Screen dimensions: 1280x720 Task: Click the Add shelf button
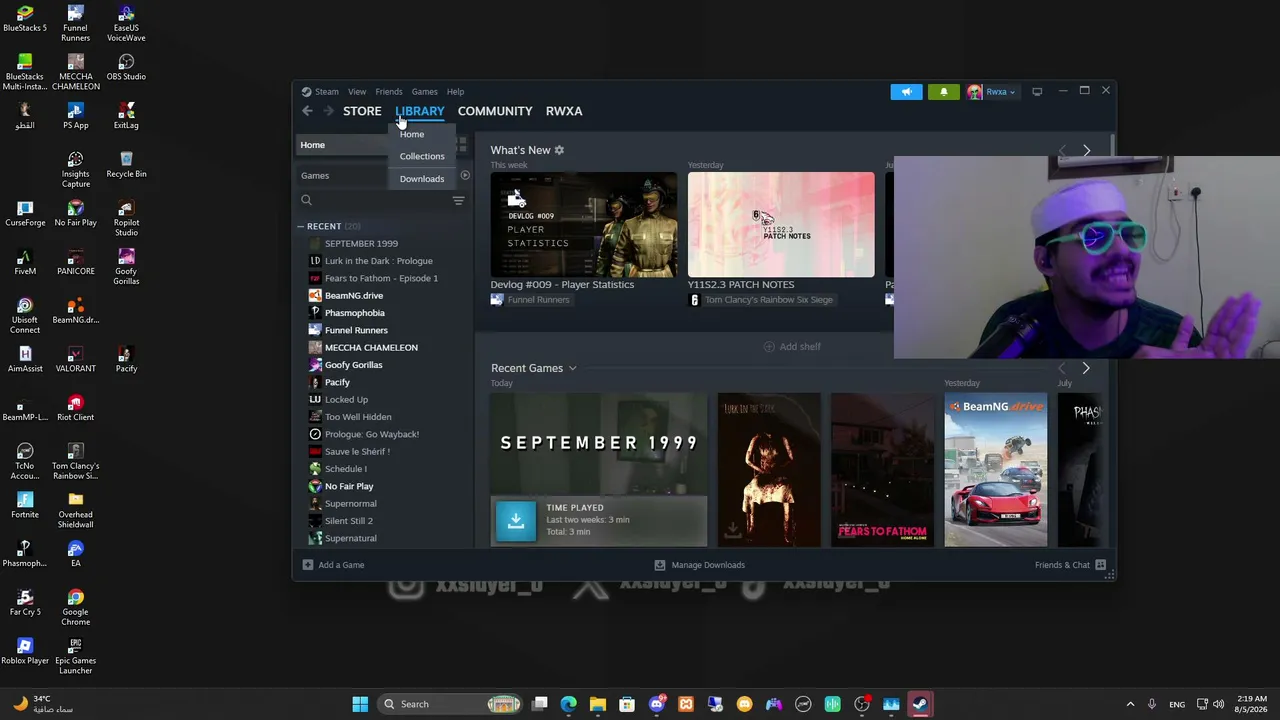792,347
